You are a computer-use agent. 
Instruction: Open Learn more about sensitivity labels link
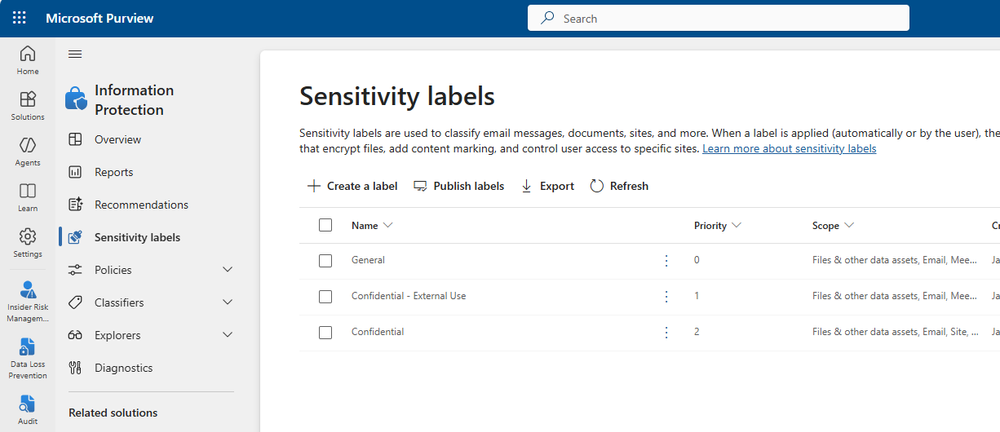789,149
